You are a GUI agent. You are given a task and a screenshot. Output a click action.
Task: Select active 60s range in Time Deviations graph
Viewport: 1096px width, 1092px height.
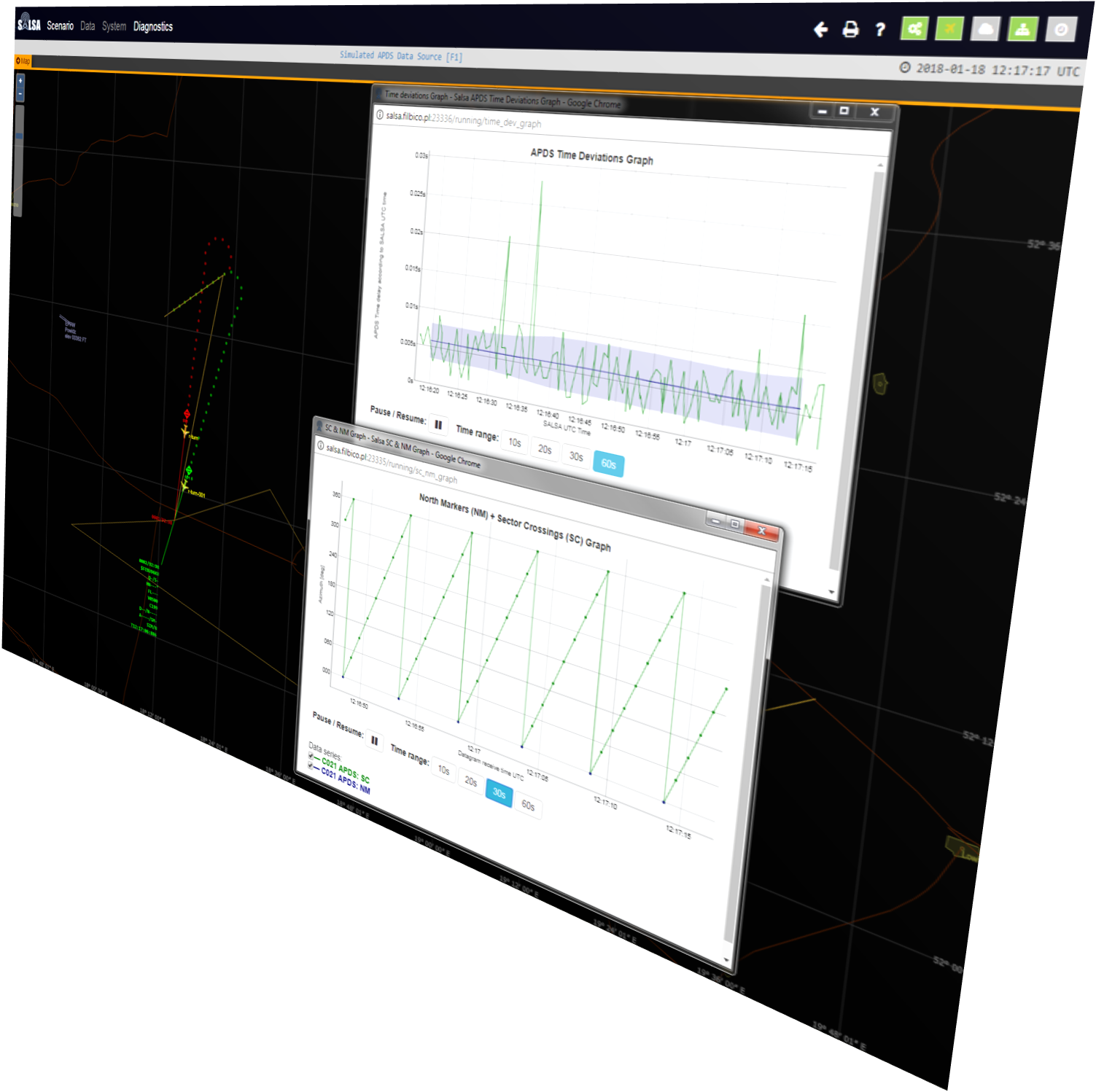(609, 464)
